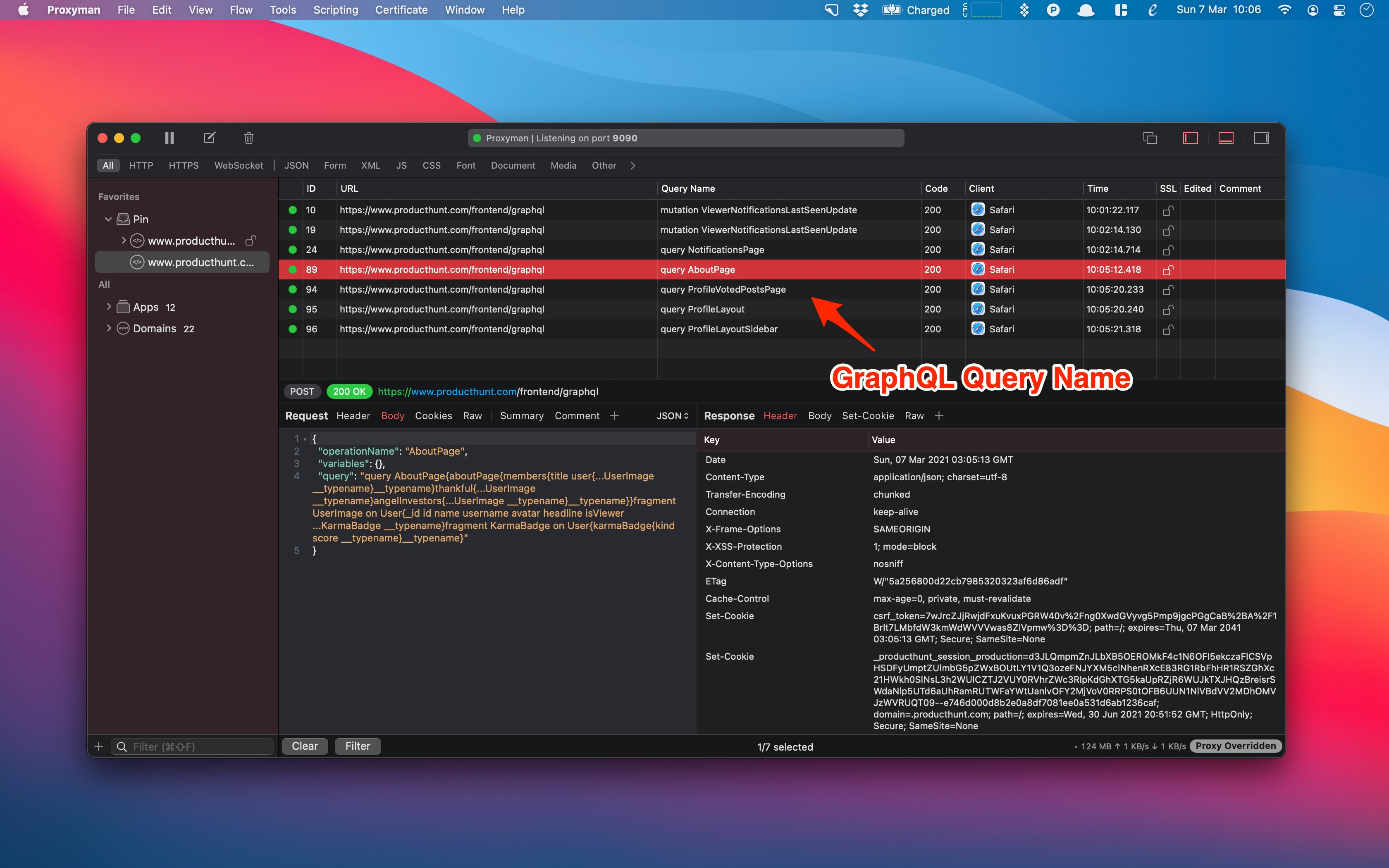This screenshot has height=868, width=1389.
Task: Open the Scripting menu
Action: tap(336, 10)
